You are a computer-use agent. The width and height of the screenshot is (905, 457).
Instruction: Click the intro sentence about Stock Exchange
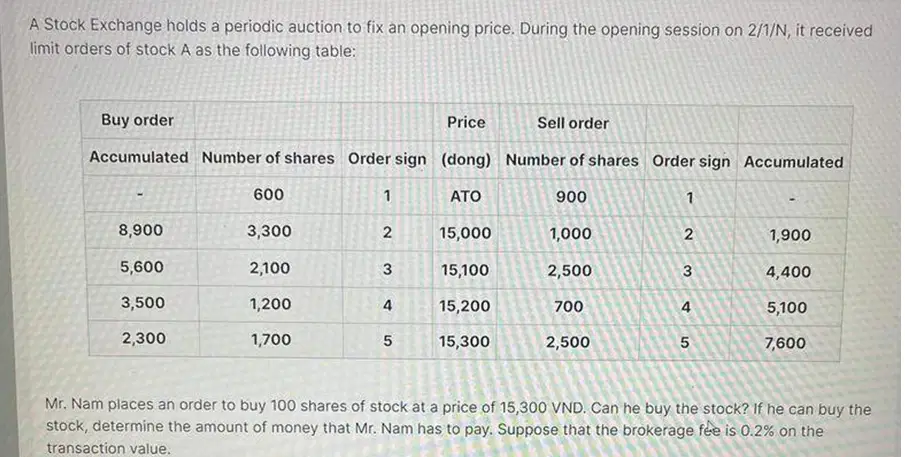(451, 39)
